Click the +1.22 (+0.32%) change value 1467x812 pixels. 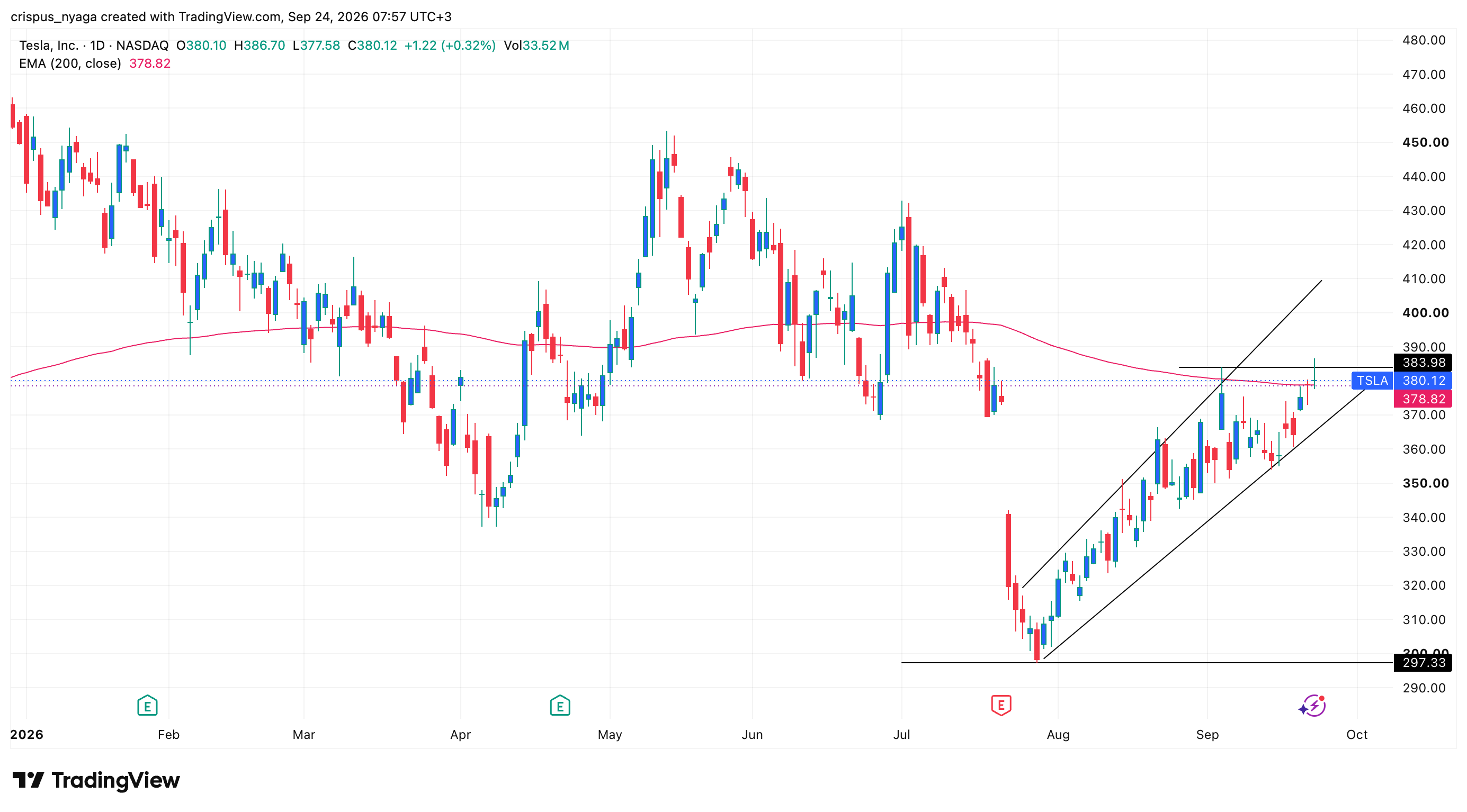(x=450, y=46)
